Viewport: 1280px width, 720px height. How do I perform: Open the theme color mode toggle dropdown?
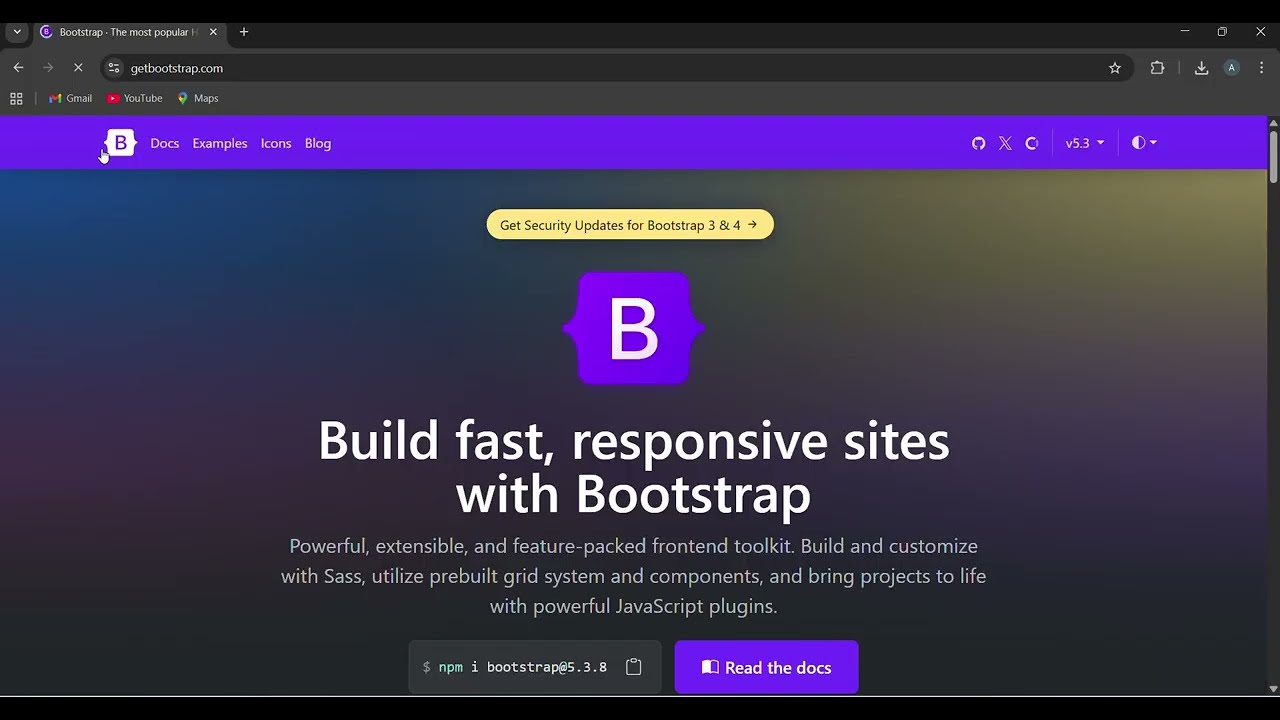[1144, 143]
